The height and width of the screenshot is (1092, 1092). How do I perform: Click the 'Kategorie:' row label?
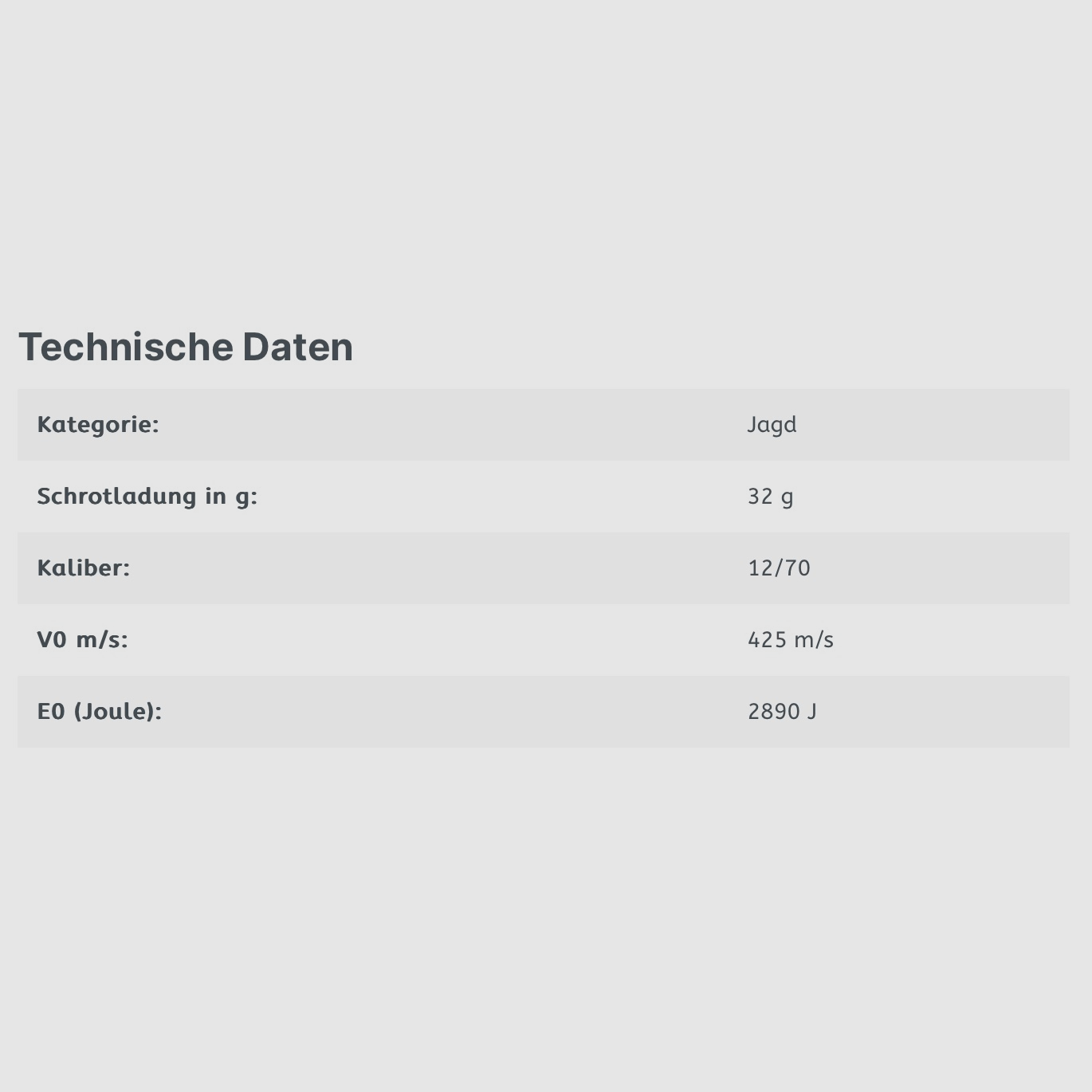tap(98, 424)
